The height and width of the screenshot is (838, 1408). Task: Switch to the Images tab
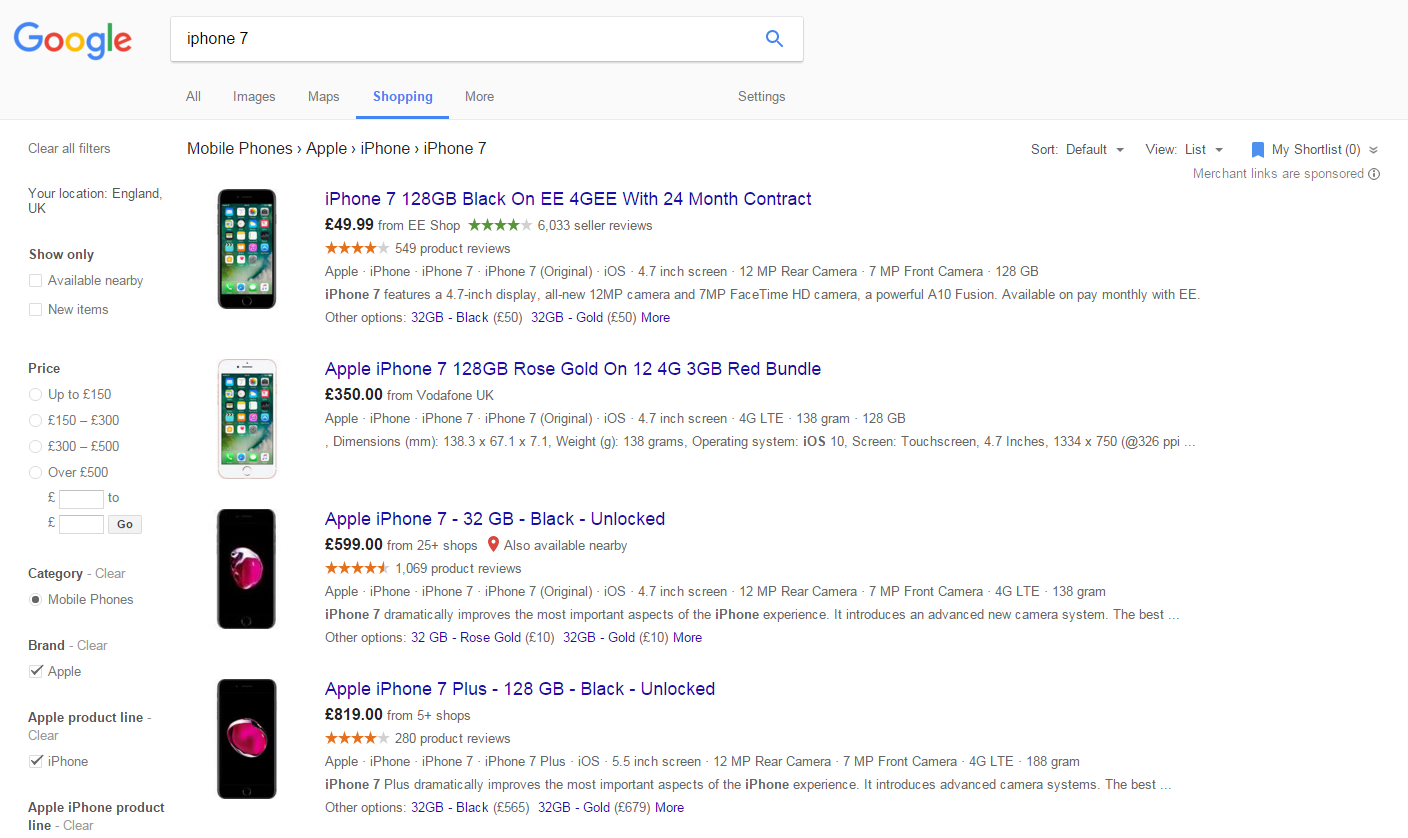(254, 97)
